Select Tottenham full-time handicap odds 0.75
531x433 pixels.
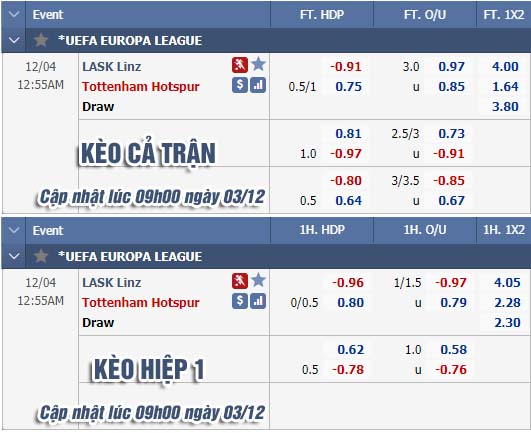click(x=348, y=86)
